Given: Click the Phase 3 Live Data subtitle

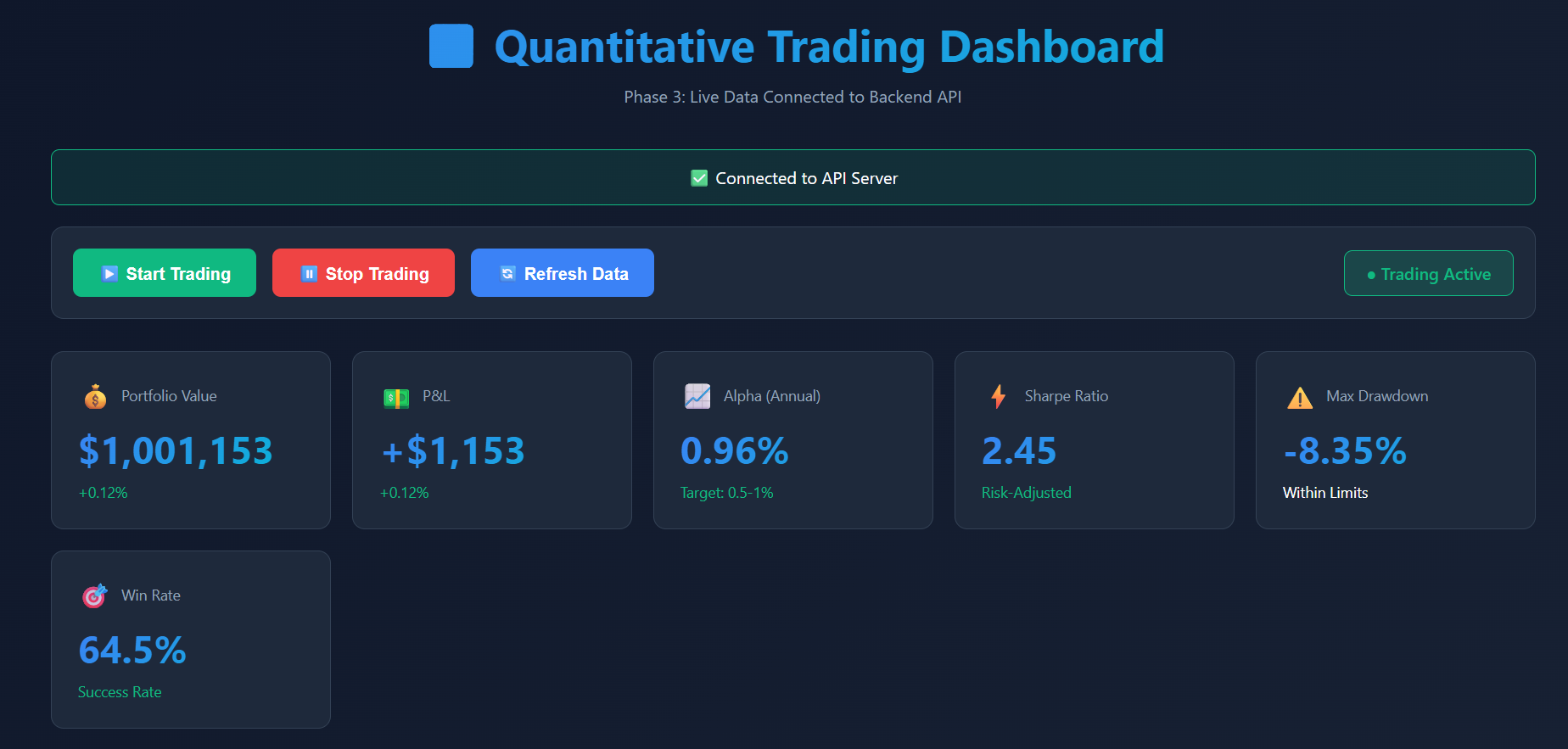Looking at the screenshot, I should (x=792, y=97).
